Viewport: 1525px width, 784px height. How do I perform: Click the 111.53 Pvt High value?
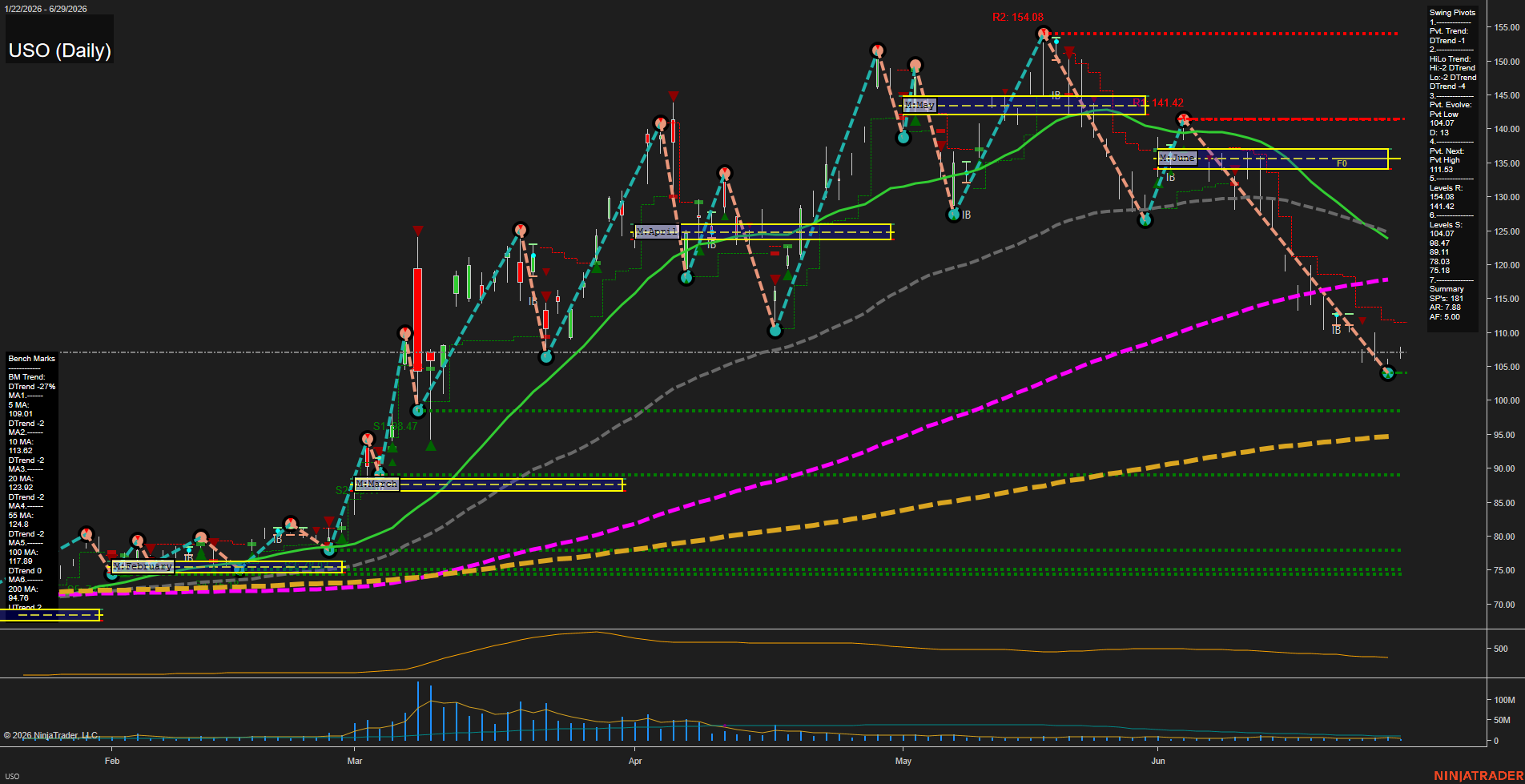(1441, 170)
